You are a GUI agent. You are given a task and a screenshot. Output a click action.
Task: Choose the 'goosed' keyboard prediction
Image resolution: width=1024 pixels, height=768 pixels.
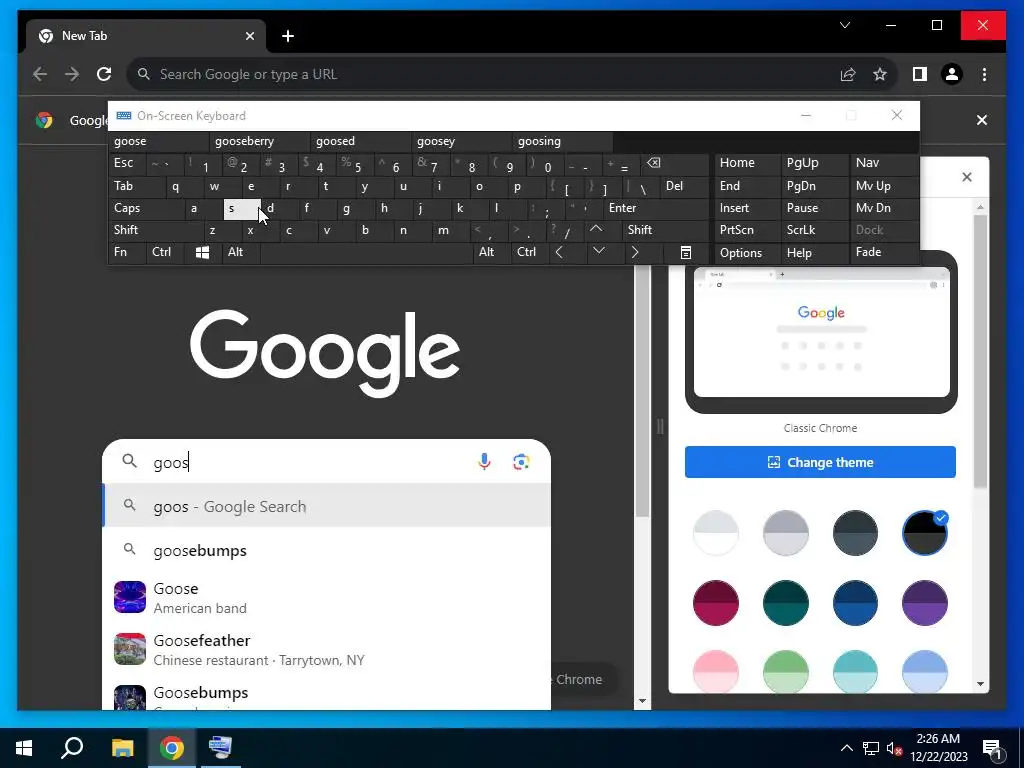click(361, 141)
